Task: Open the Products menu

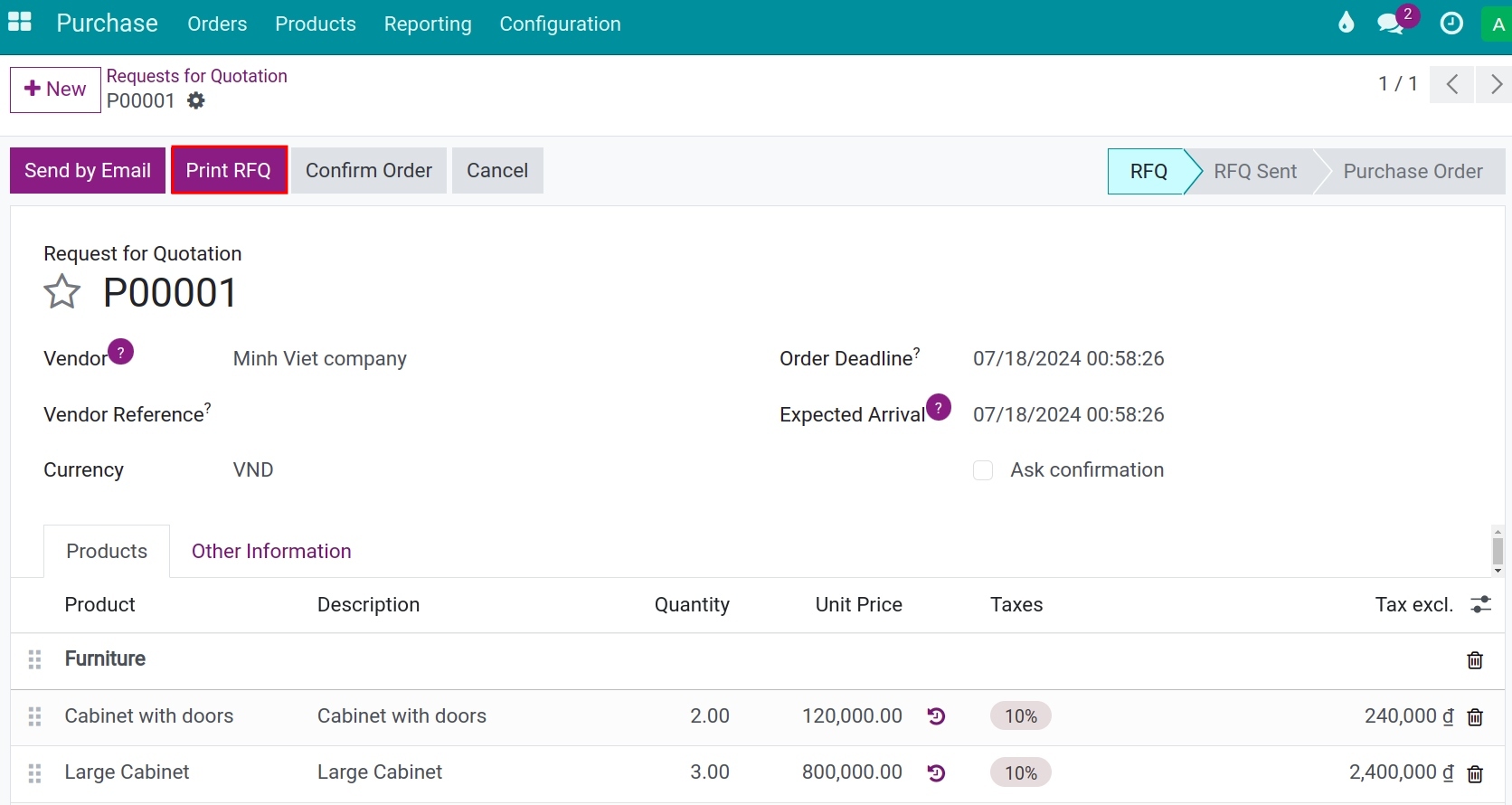Action: pyautogui.click(x=316, y=24)
